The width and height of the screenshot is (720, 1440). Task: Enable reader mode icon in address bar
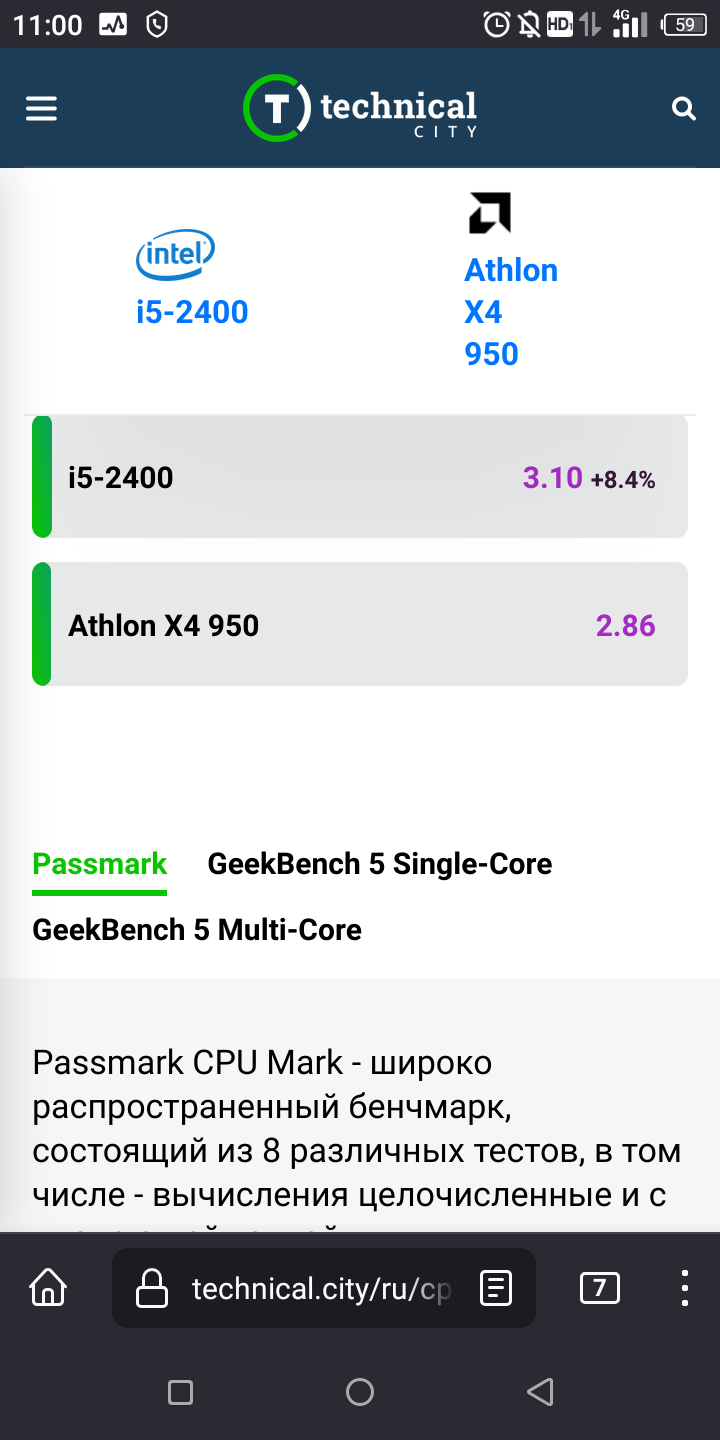496,1288
